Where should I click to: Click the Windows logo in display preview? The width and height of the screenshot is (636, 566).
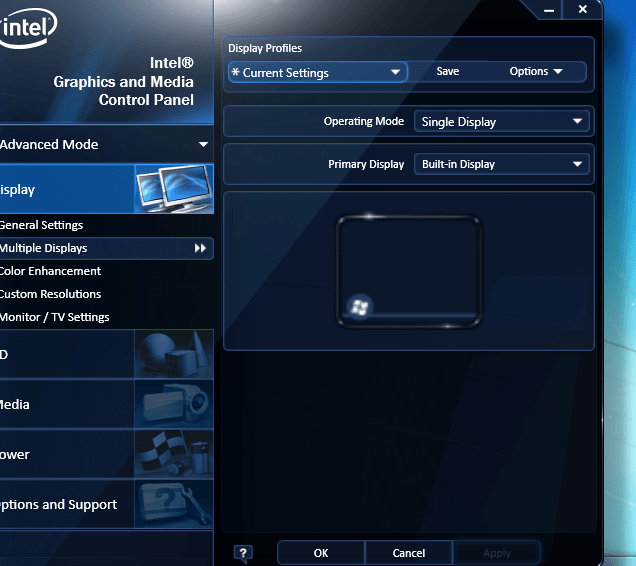[x=359, y=307]
